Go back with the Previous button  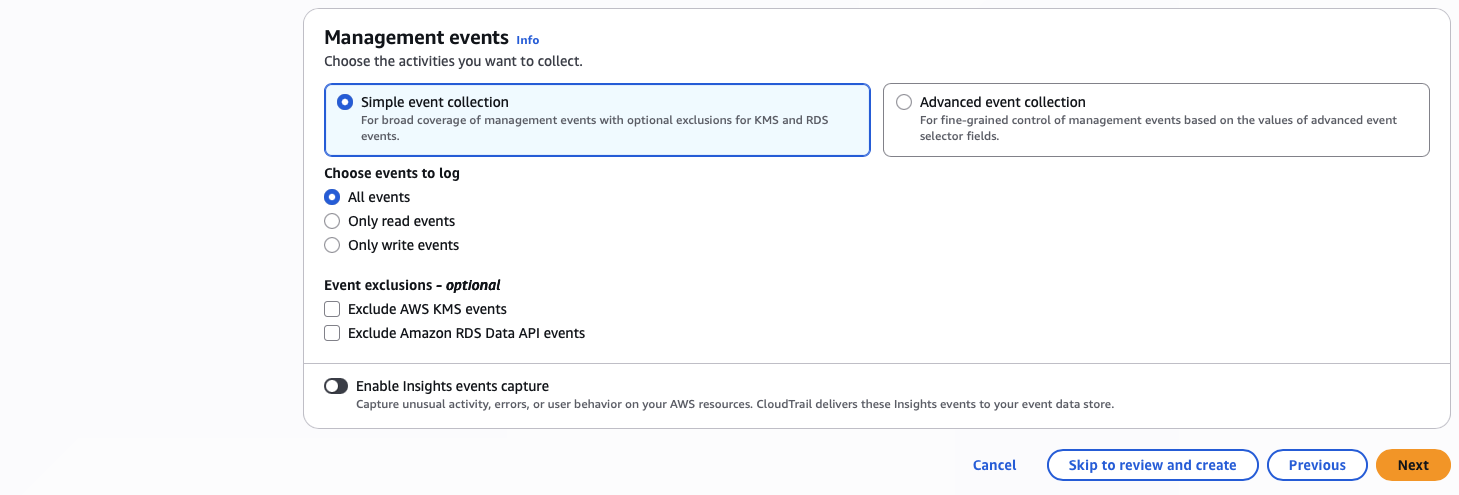[x=1316, y=465]
